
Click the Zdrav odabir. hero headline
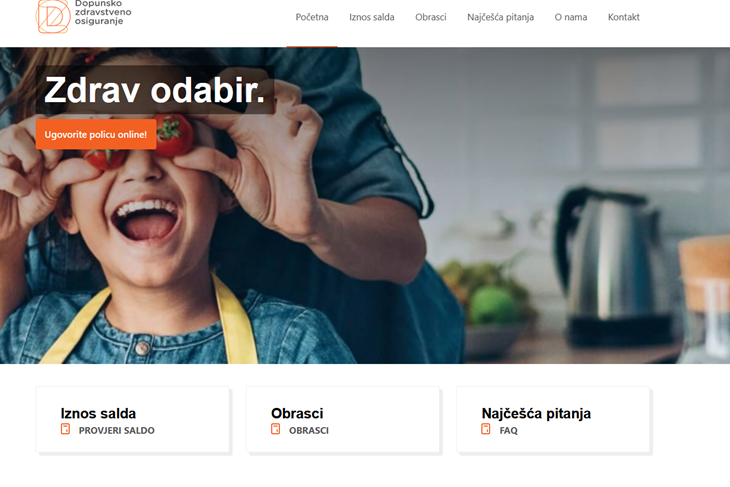155,90
